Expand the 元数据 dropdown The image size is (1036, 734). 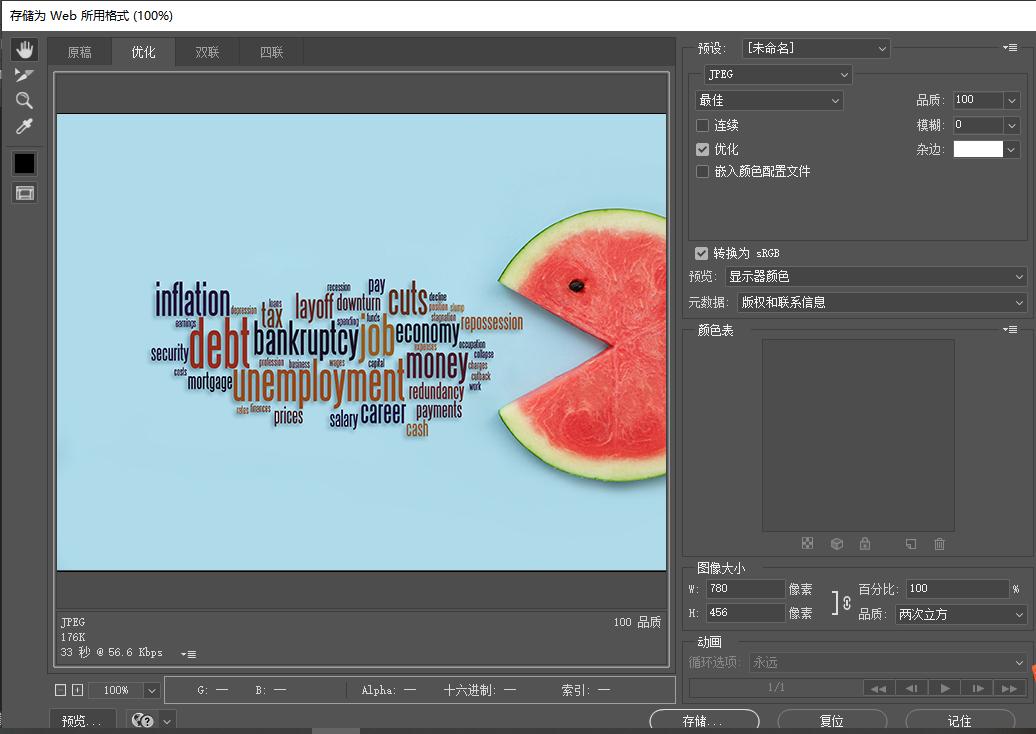[x=880, y=303]
